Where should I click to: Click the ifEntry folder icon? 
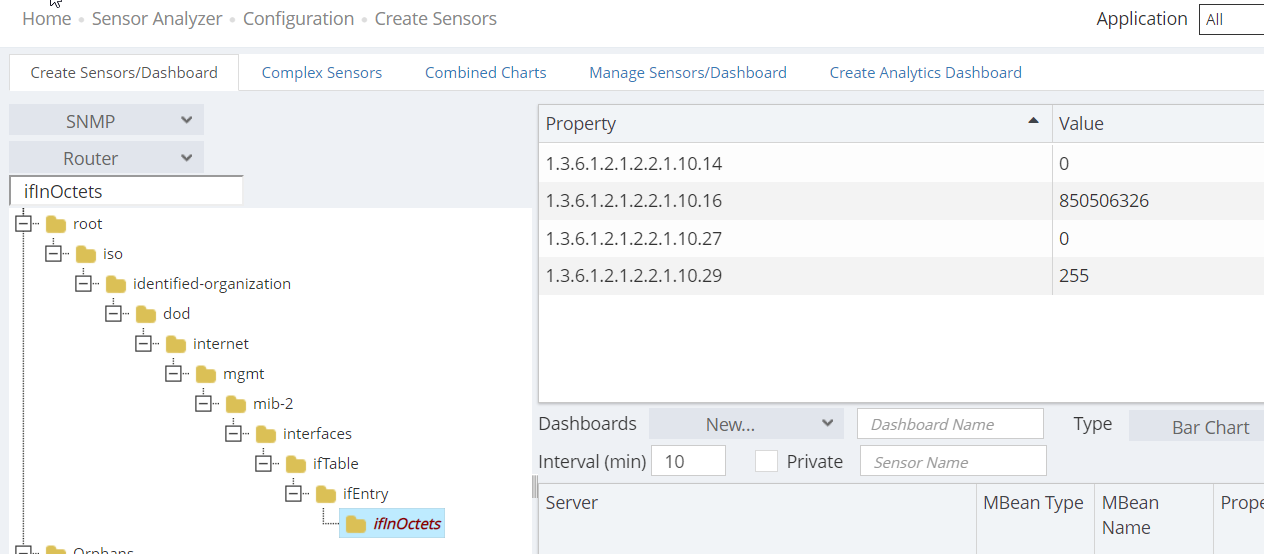pos(326,494)
